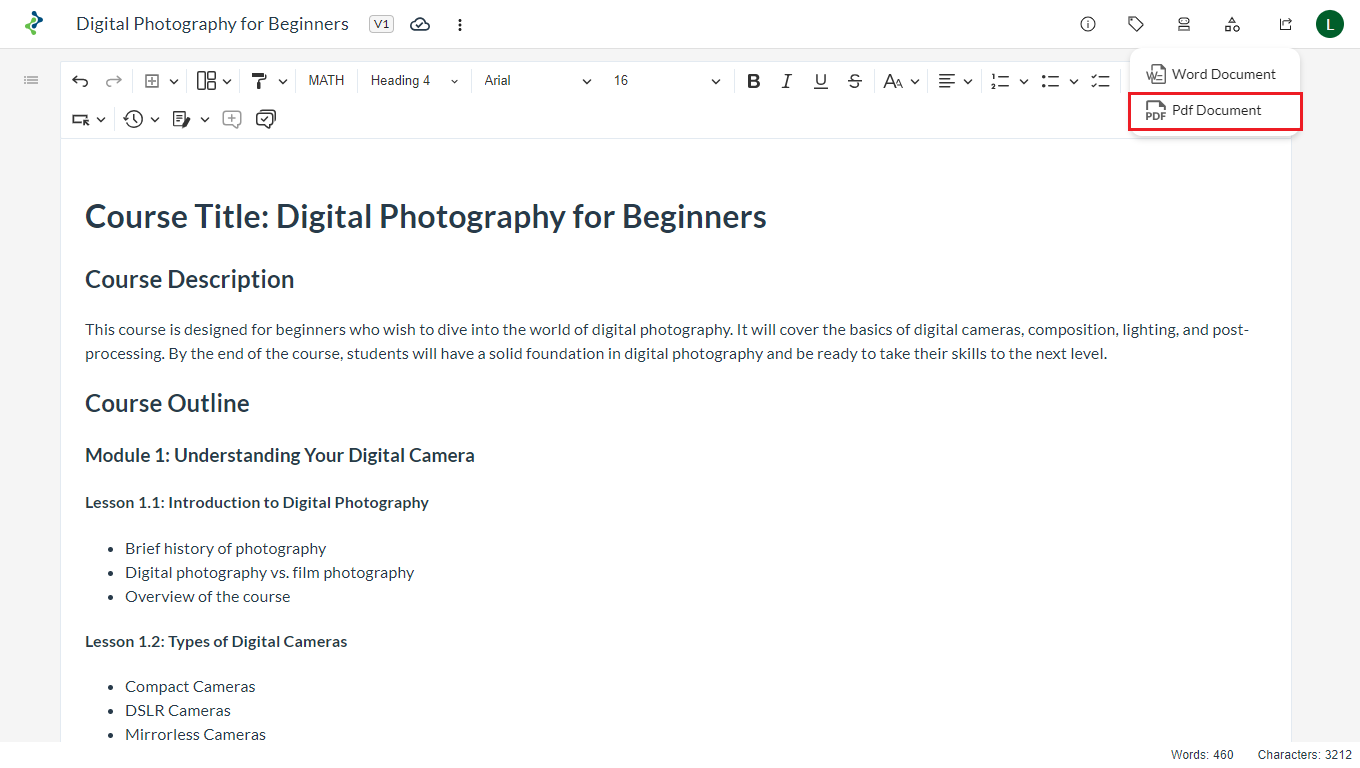
Task: Click the cloud save status icon
Action: pyautogui.click(x=420, y=24)
